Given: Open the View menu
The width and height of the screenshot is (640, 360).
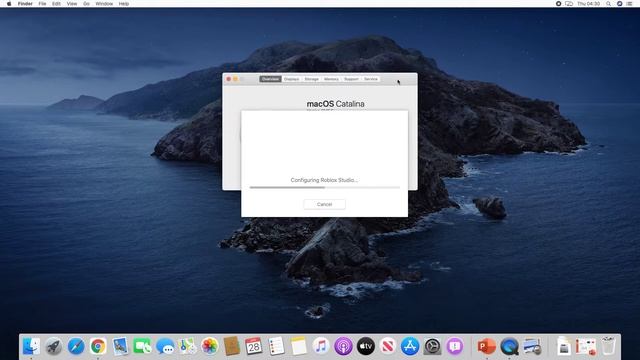Looking at the screenshot, I should coord(72,4).
